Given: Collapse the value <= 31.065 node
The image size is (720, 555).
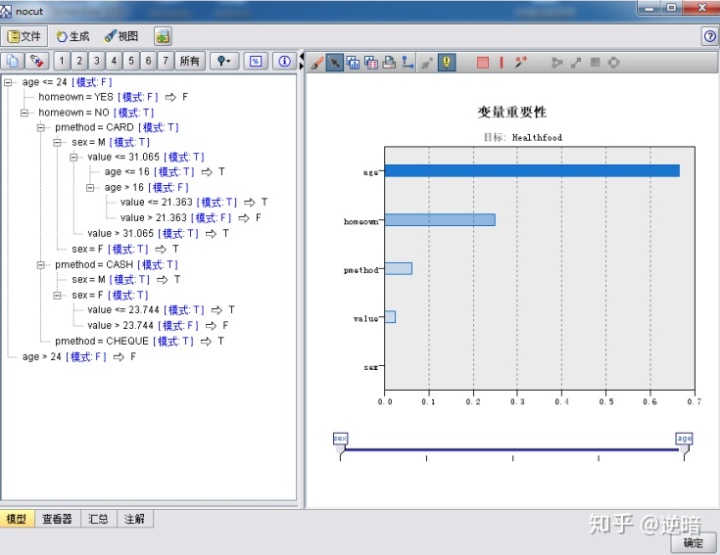Looking at the screenshot, I should click(x=73, y=157).
